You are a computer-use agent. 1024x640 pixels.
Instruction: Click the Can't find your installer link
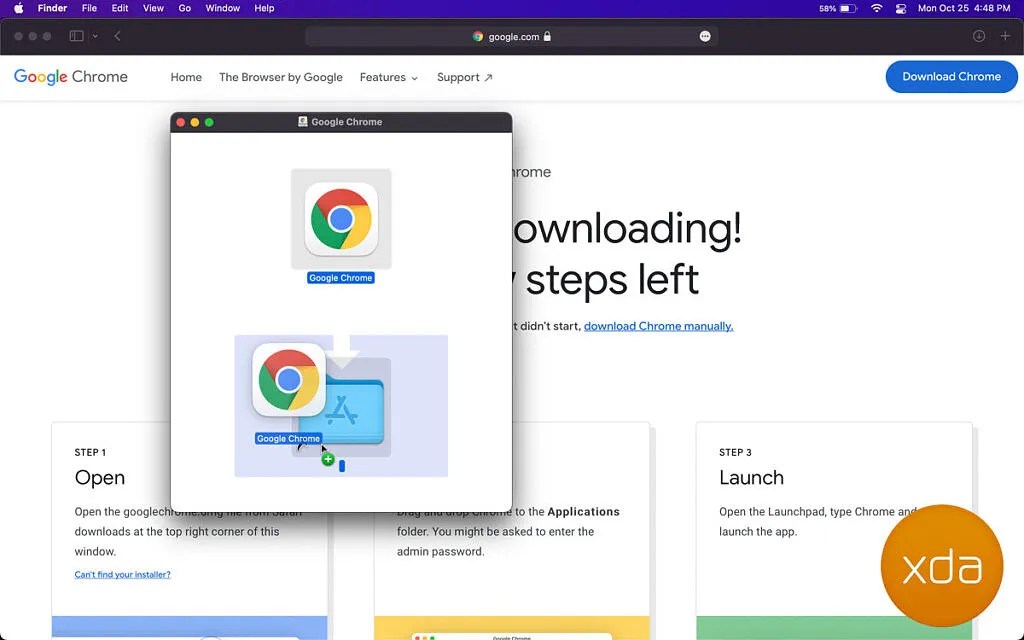(122, 574)
